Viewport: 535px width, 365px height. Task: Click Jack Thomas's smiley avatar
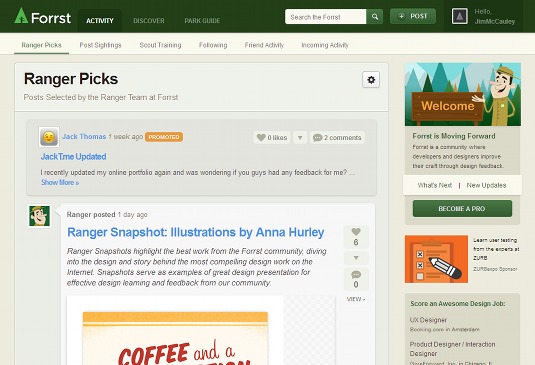(49, 137)
